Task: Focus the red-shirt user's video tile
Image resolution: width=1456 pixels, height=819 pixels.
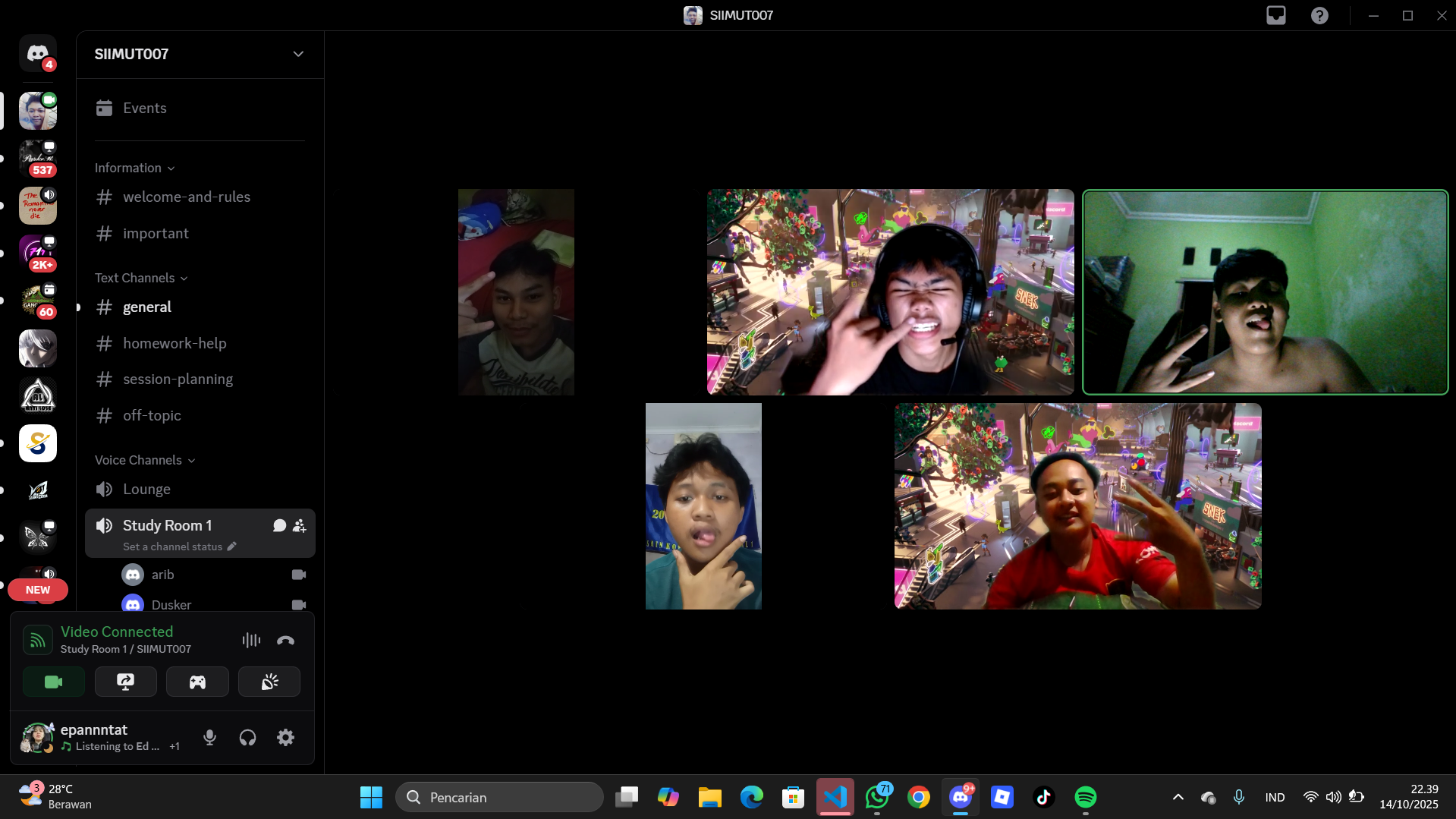Action: click(1078, 506)
